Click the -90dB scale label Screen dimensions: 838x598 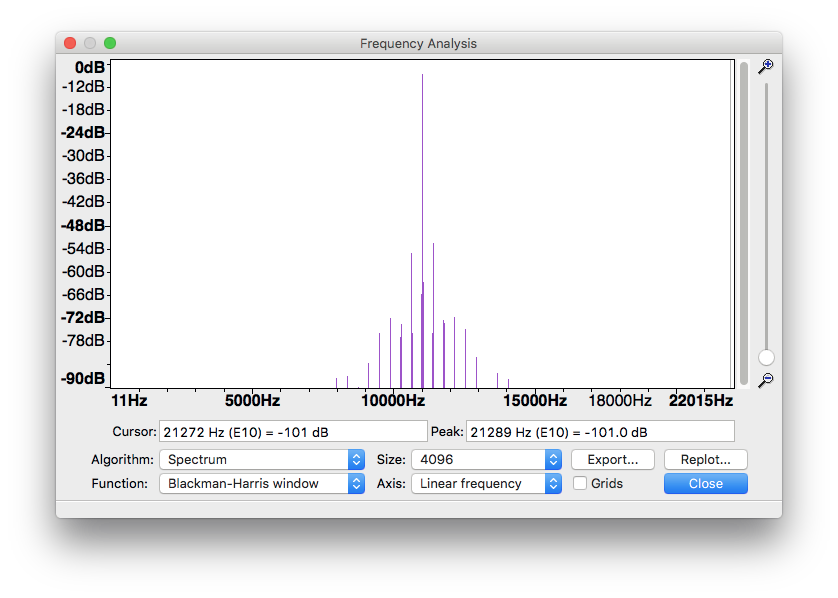pos(83,379)
